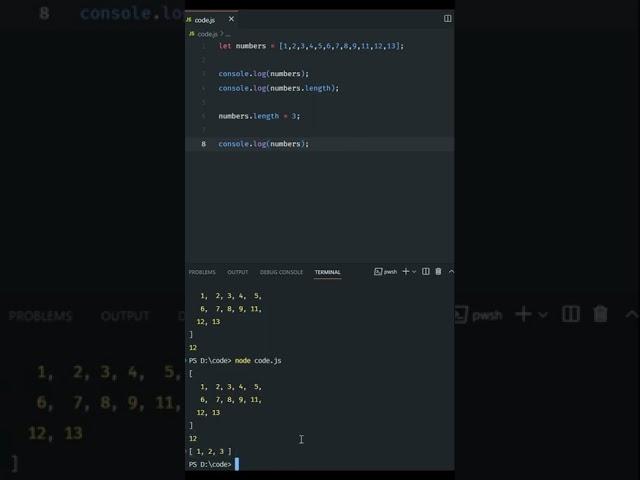Screen dimensions: 640x480
Task: Click the pwsh terminal shell label
Action: click(386, 272)
